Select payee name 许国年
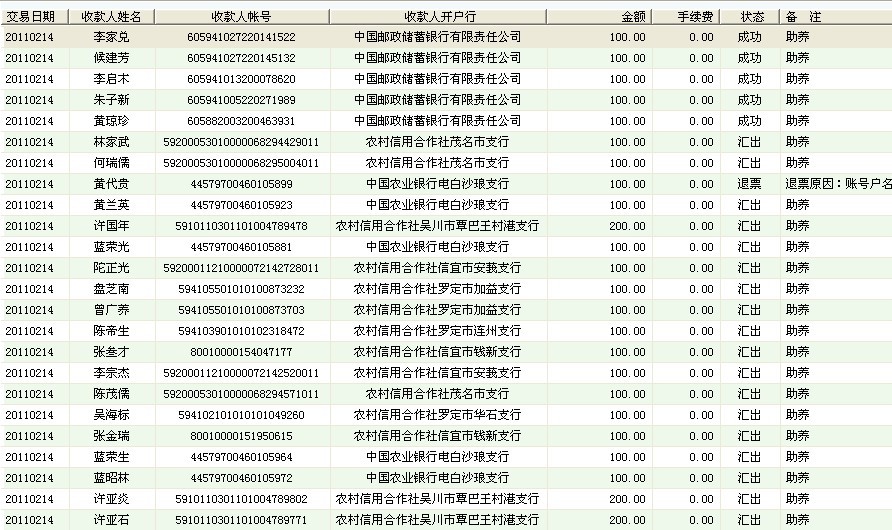 112,226
